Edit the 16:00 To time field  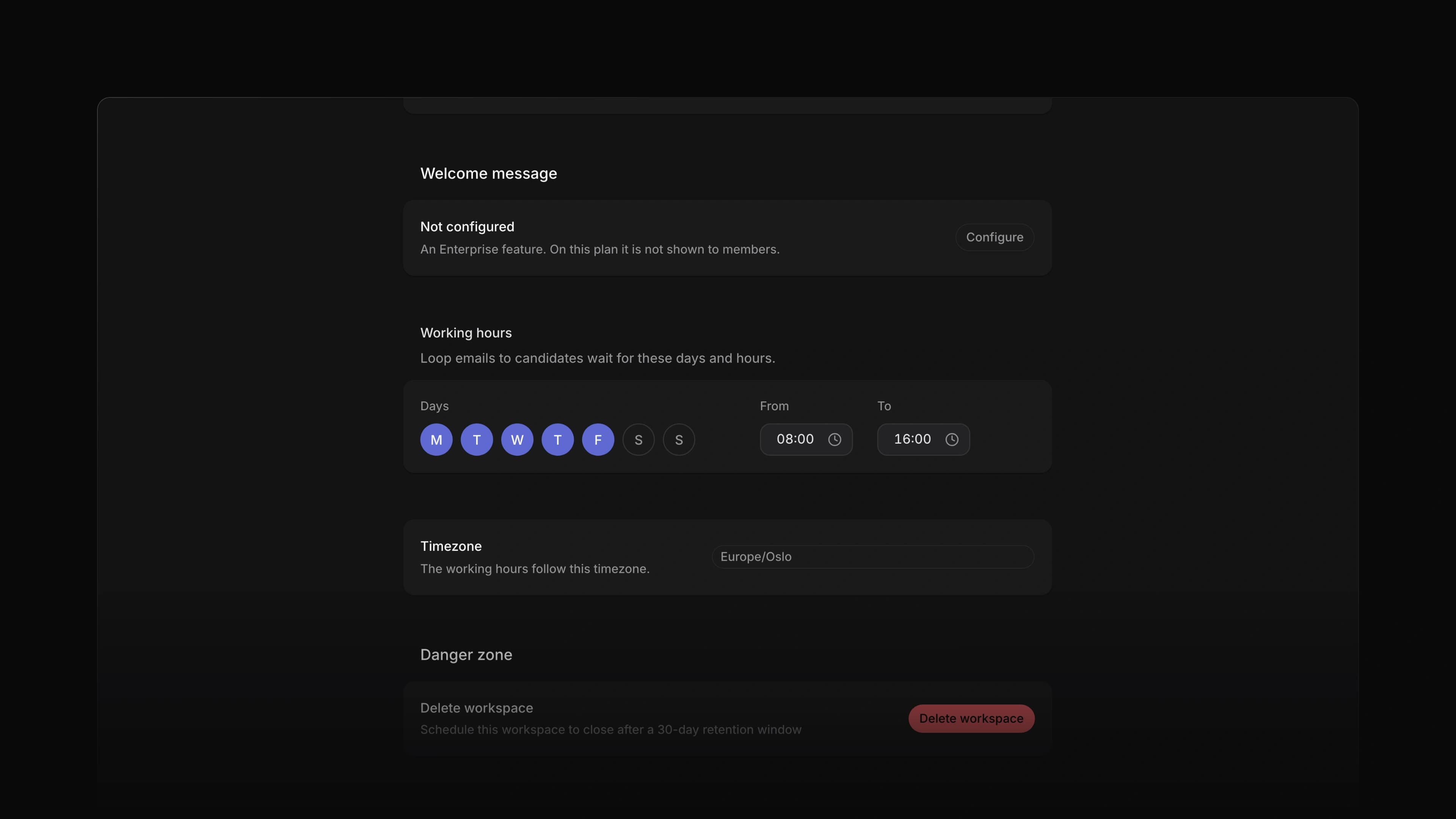[x=924, y=439]
